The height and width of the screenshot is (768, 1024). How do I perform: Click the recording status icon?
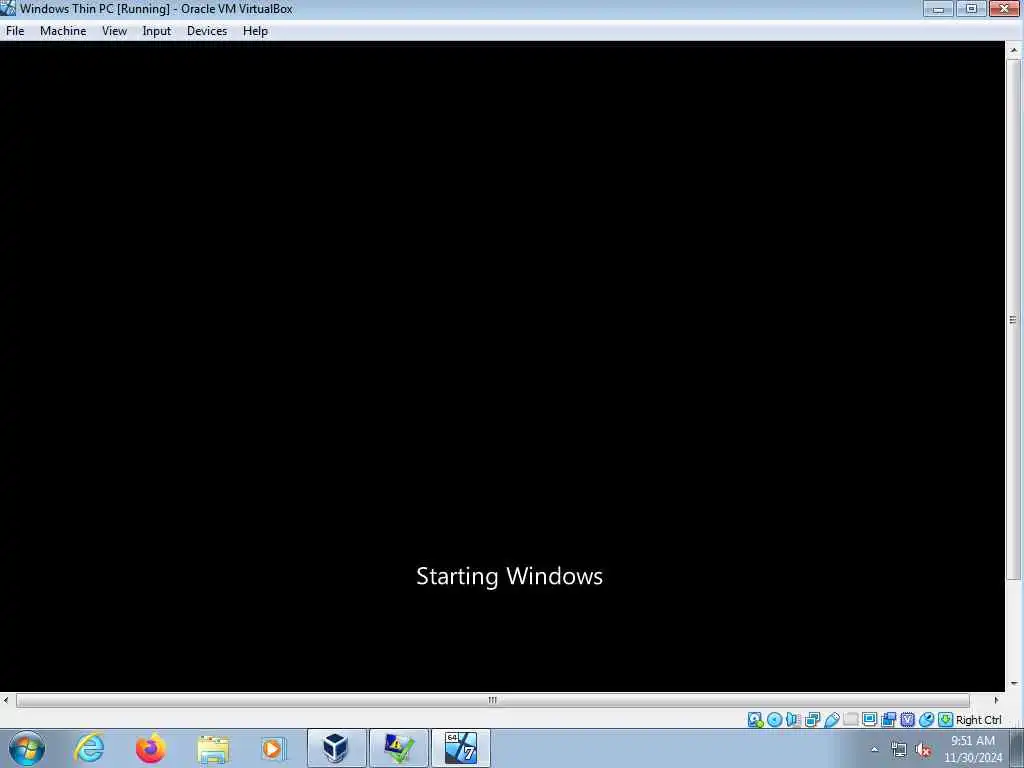click(888, 720)
